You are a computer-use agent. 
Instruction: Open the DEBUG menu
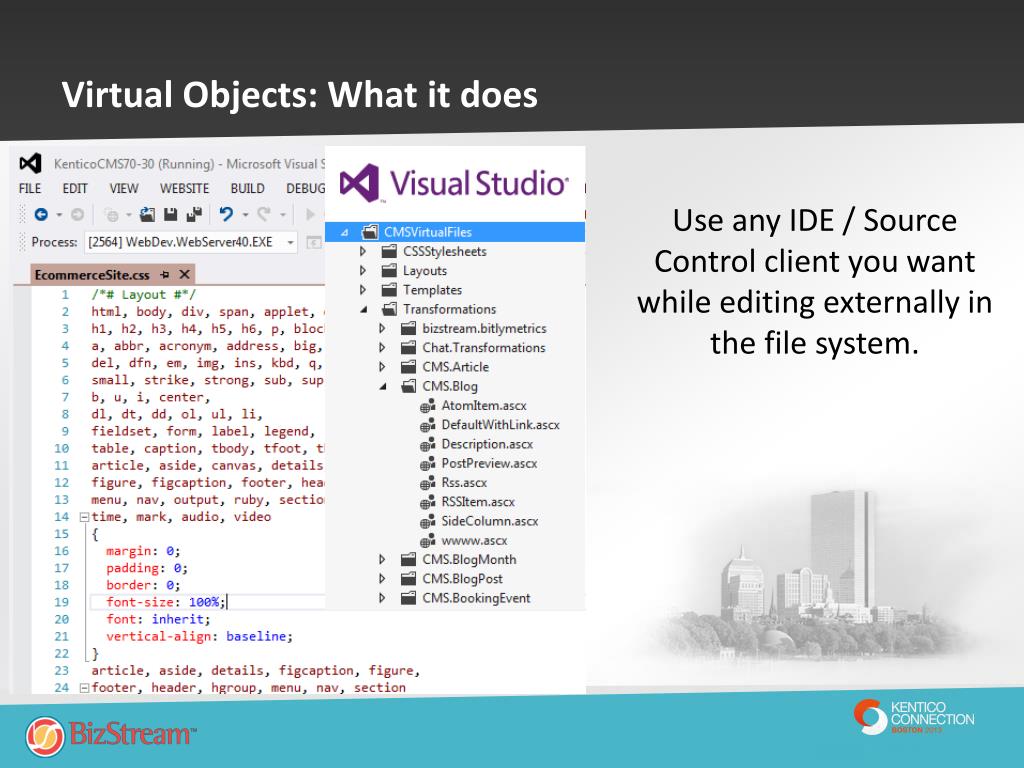pos(306,189)
